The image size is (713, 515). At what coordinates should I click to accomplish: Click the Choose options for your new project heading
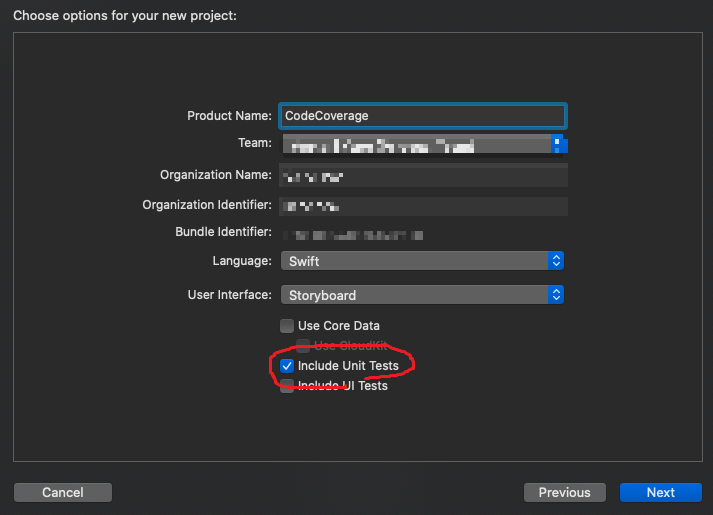click(125, 15)
